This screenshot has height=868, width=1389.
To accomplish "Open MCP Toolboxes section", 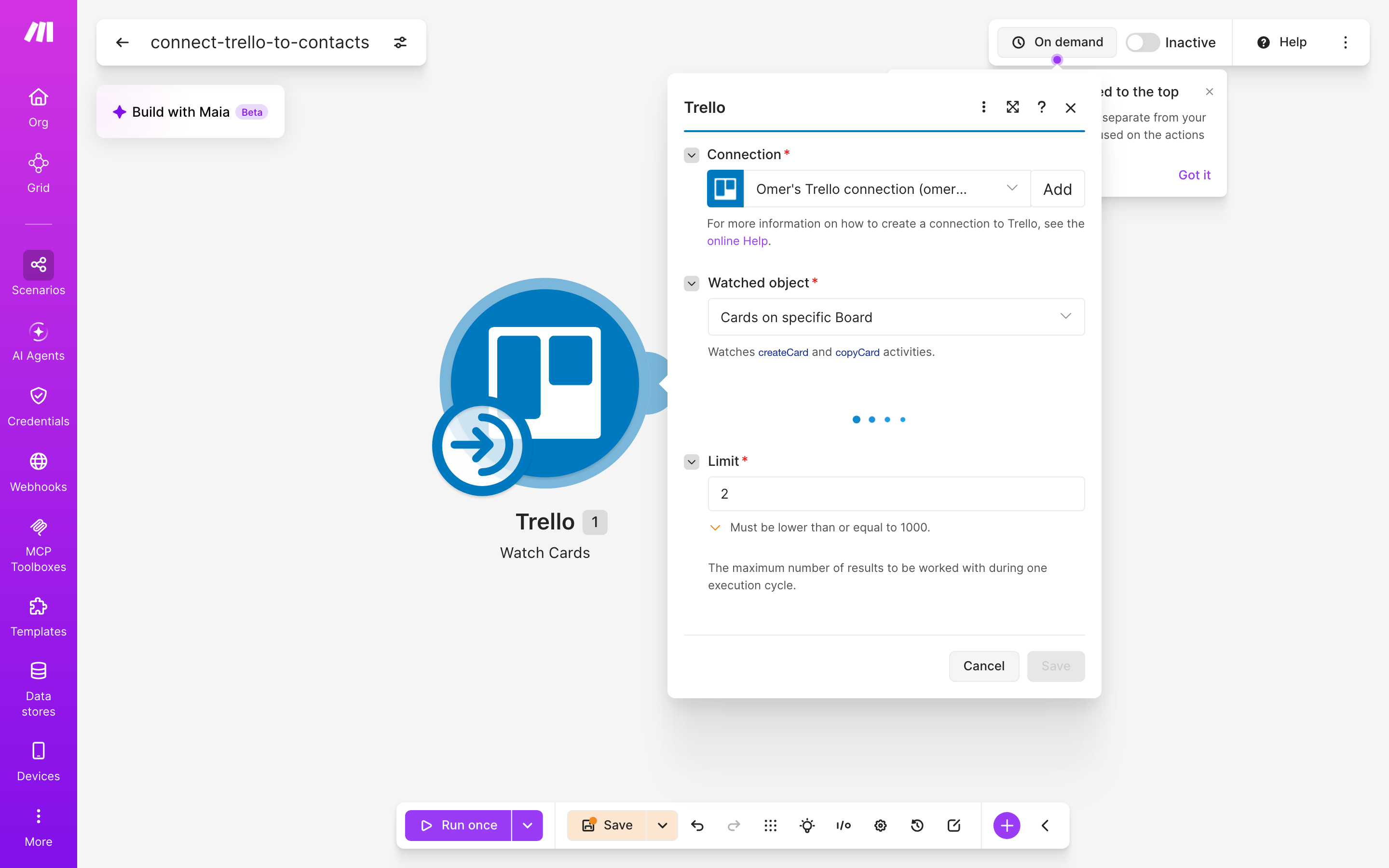I will click(x=39, y=545).
